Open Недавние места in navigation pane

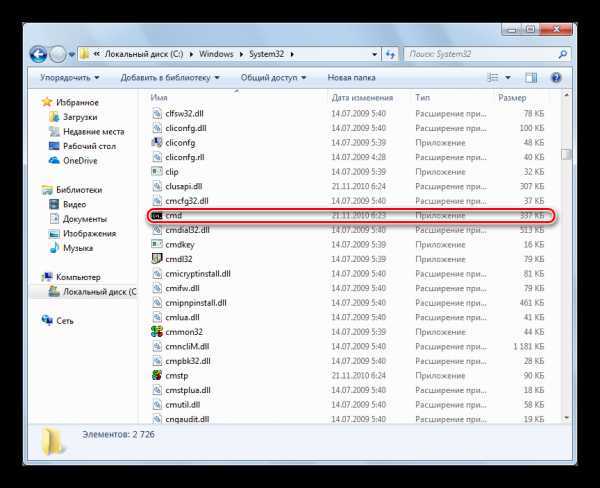pyautogui.click(x=86, y=131)
